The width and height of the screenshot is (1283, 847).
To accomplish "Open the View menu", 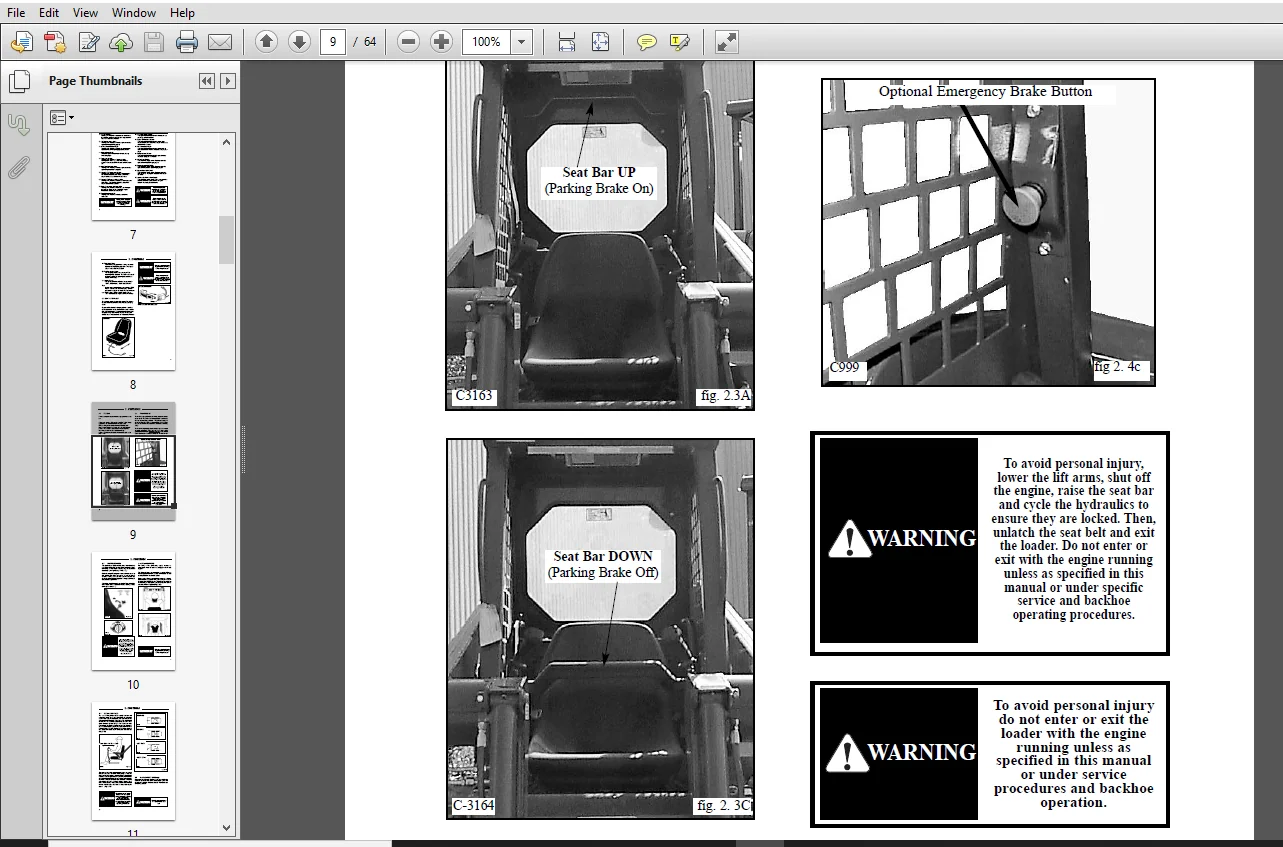I will pyautogui.click(x=86, y=13).
